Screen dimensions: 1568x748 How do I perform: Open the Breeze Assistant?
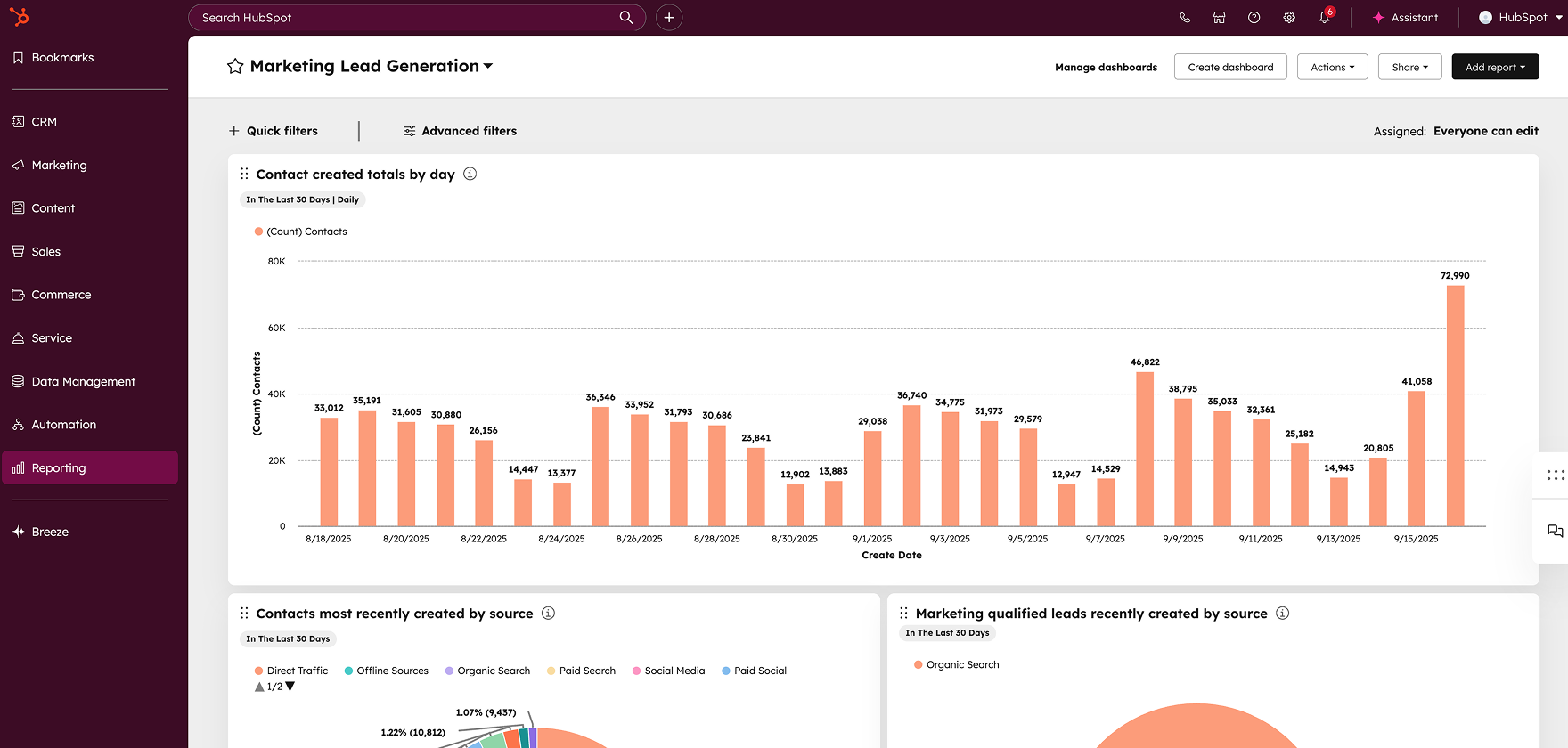point(1405,17)
